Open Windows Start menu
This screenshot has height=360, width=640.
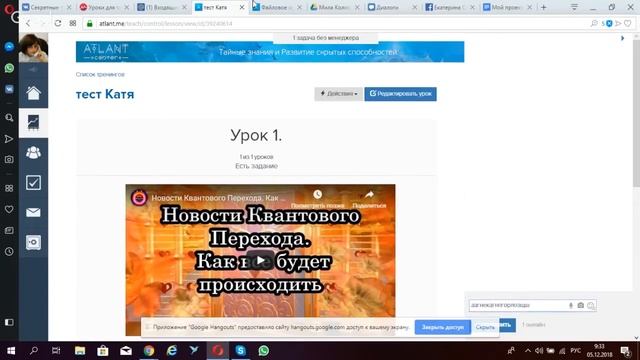pos(11,351)
